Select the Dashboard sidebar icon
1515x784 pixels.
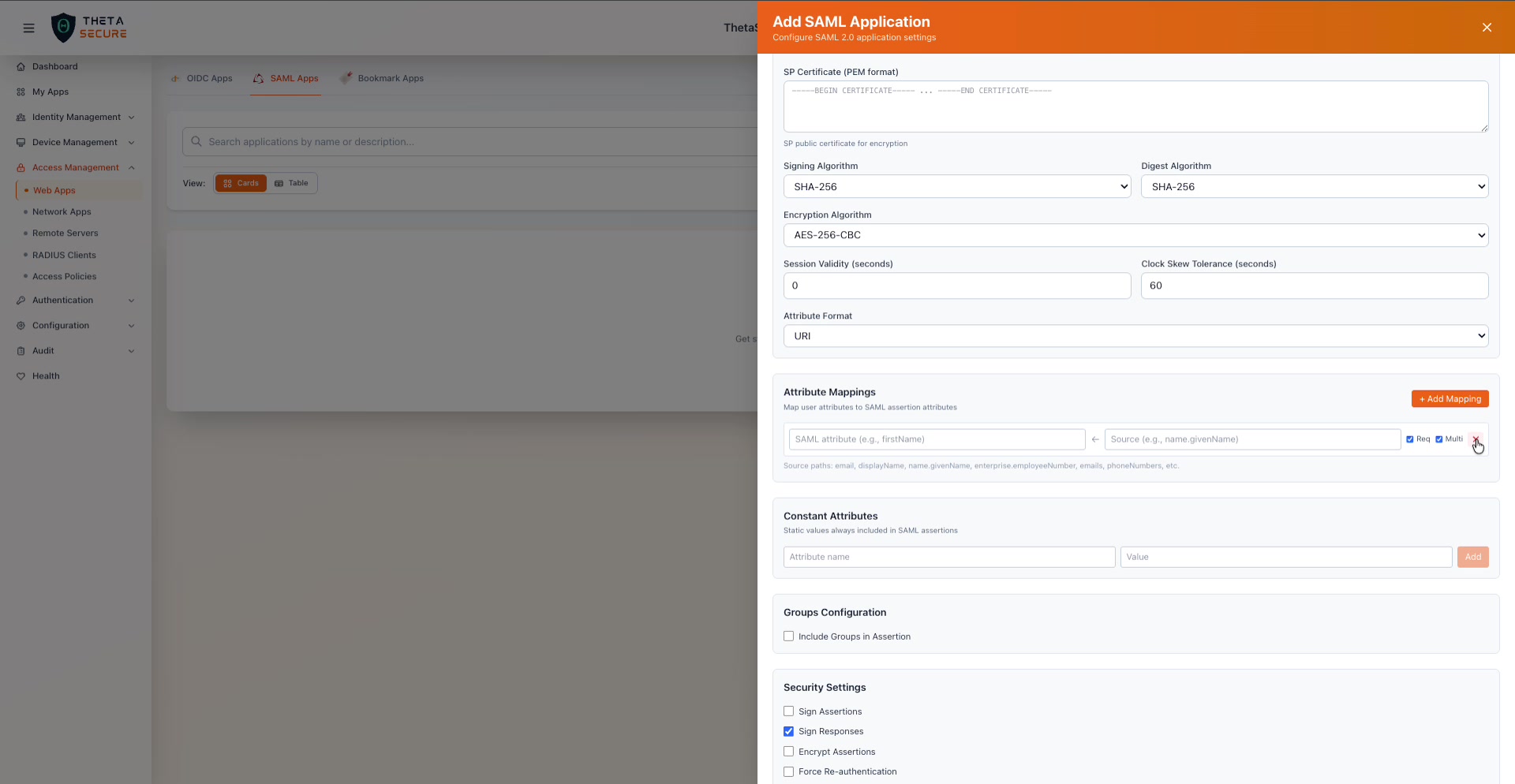coord(21,66)
